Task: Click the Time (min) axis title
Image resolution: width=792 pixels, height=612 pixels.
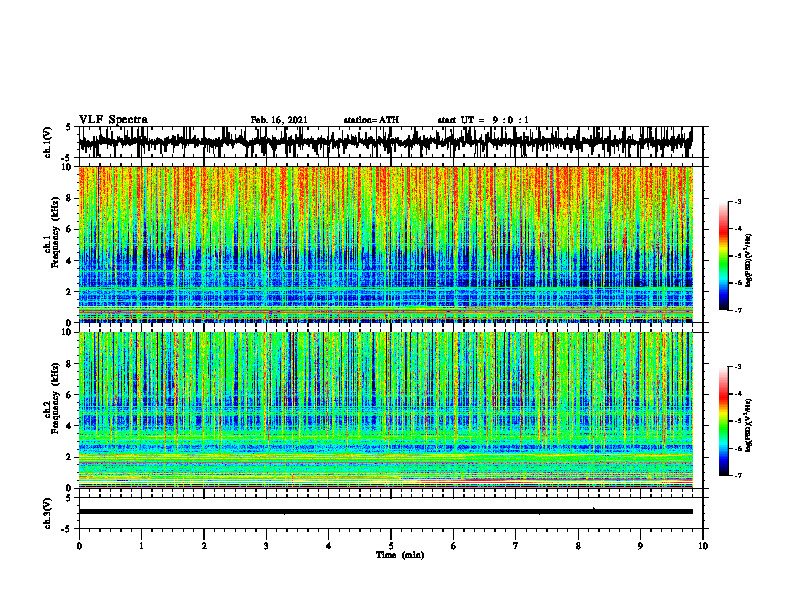Action: click(400, 555)
